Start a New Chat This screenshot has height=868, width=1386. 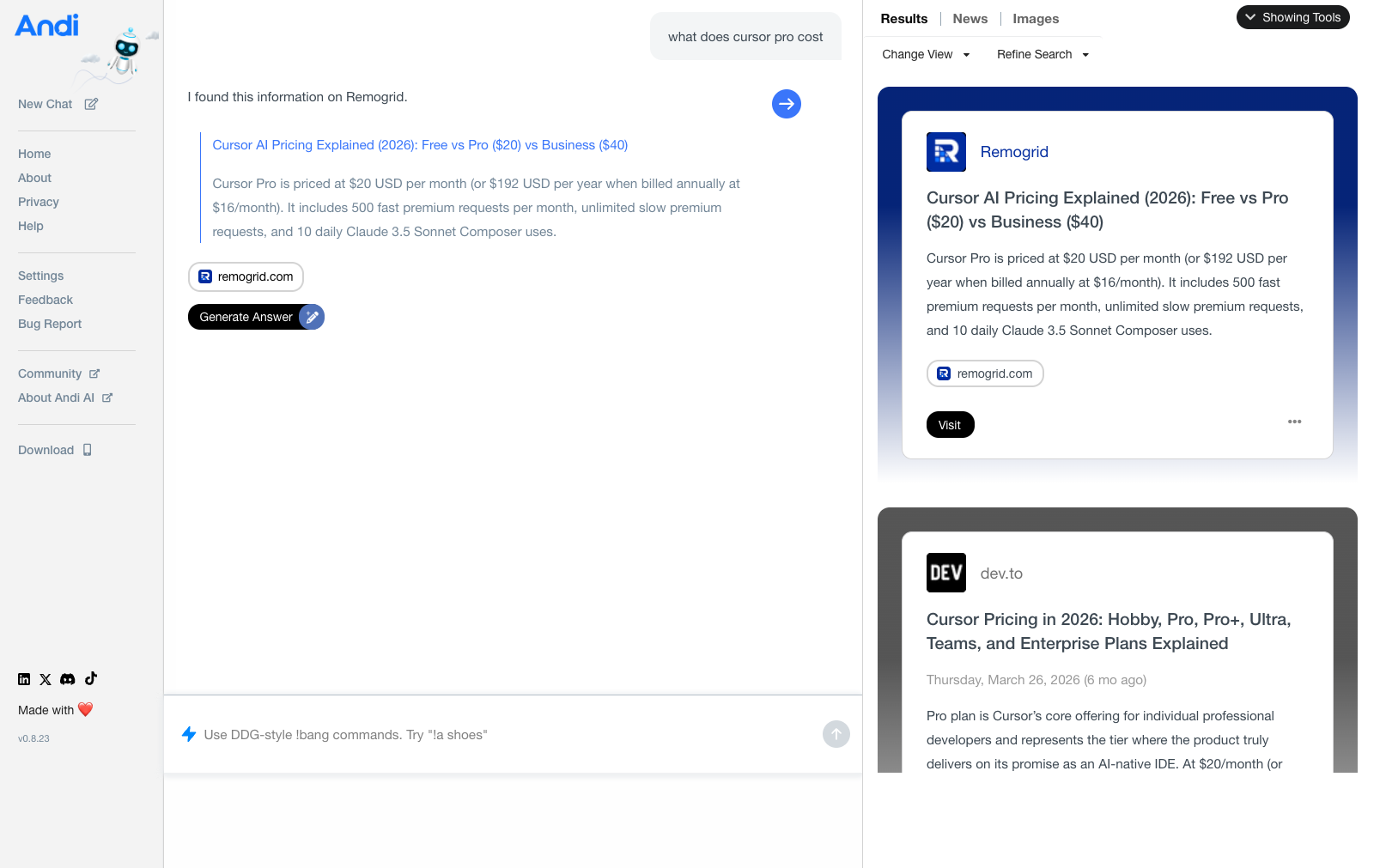46,104
